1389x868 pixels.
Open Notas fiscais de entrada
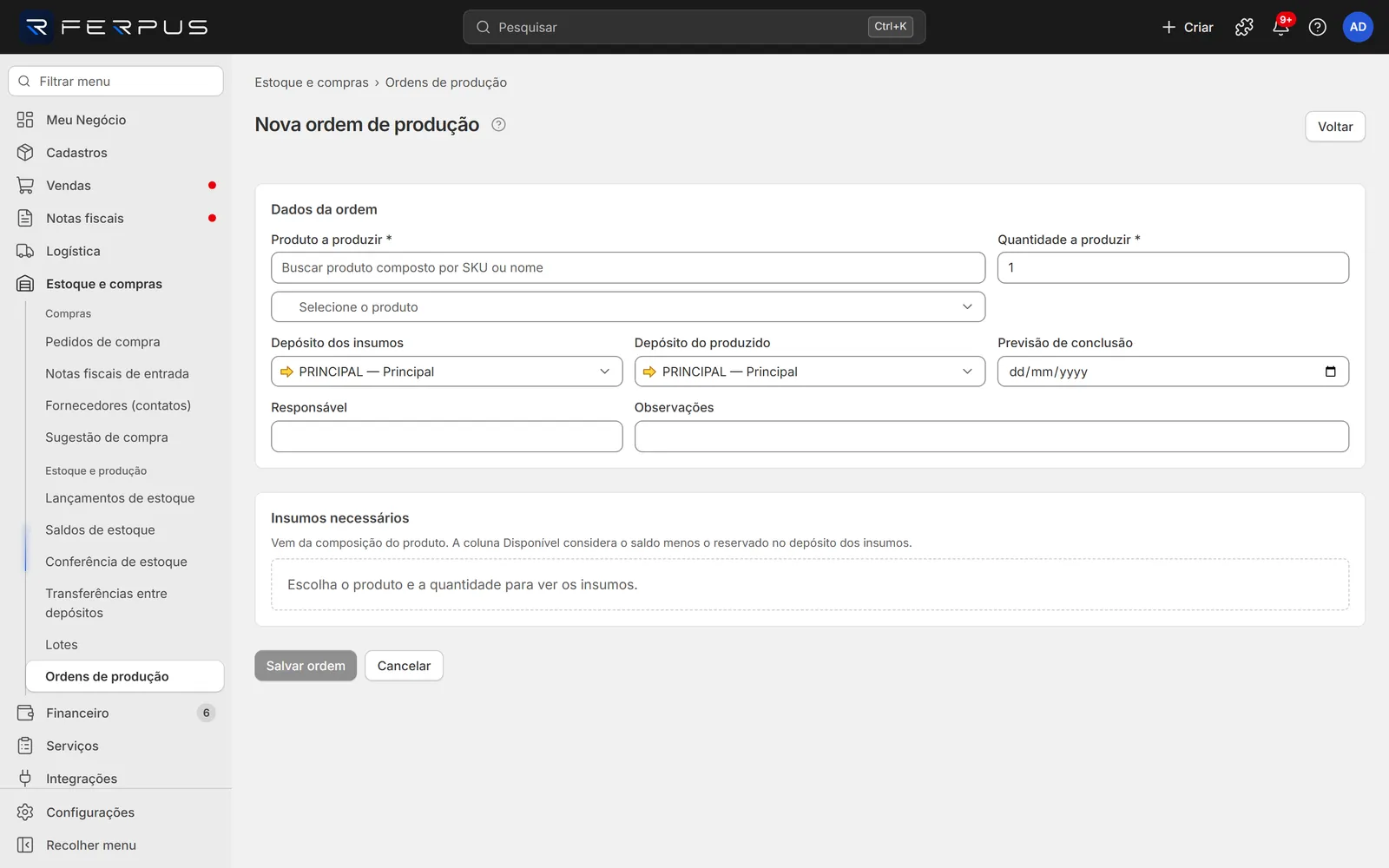pos(117,374)
